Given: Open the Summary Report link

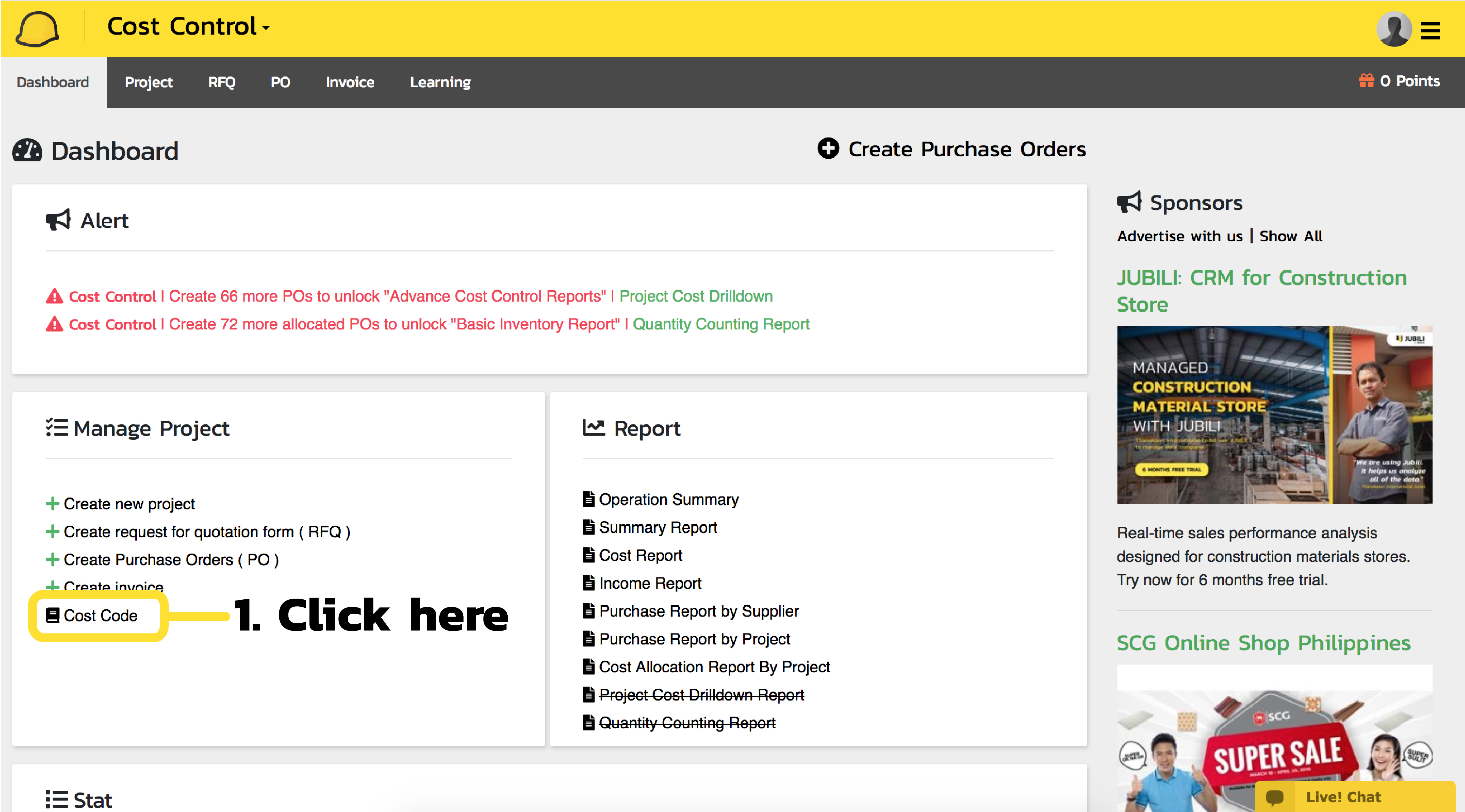Looking at the screenshot, I should tap(658, 527).
